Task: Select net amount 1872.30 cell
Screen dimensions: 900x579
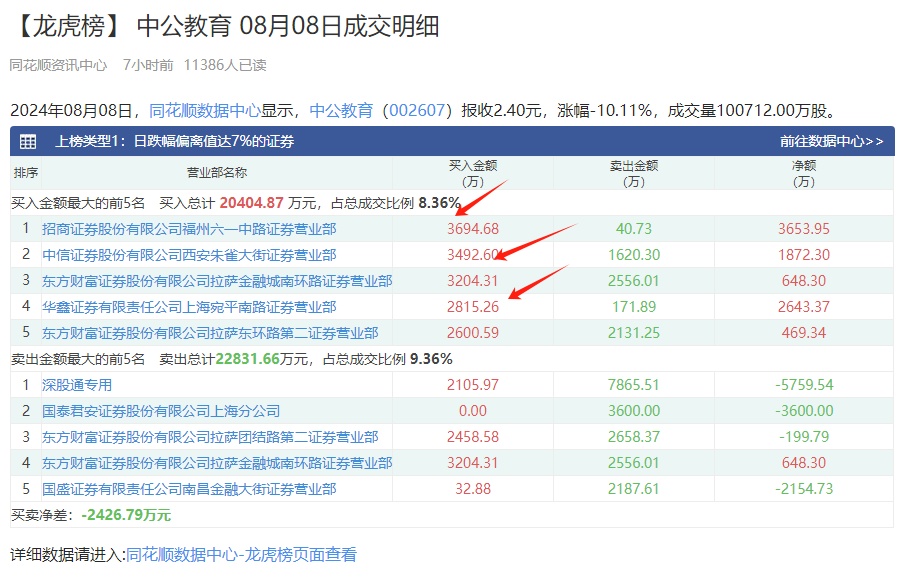Action: pyautogui.click(x=804, y=255)
